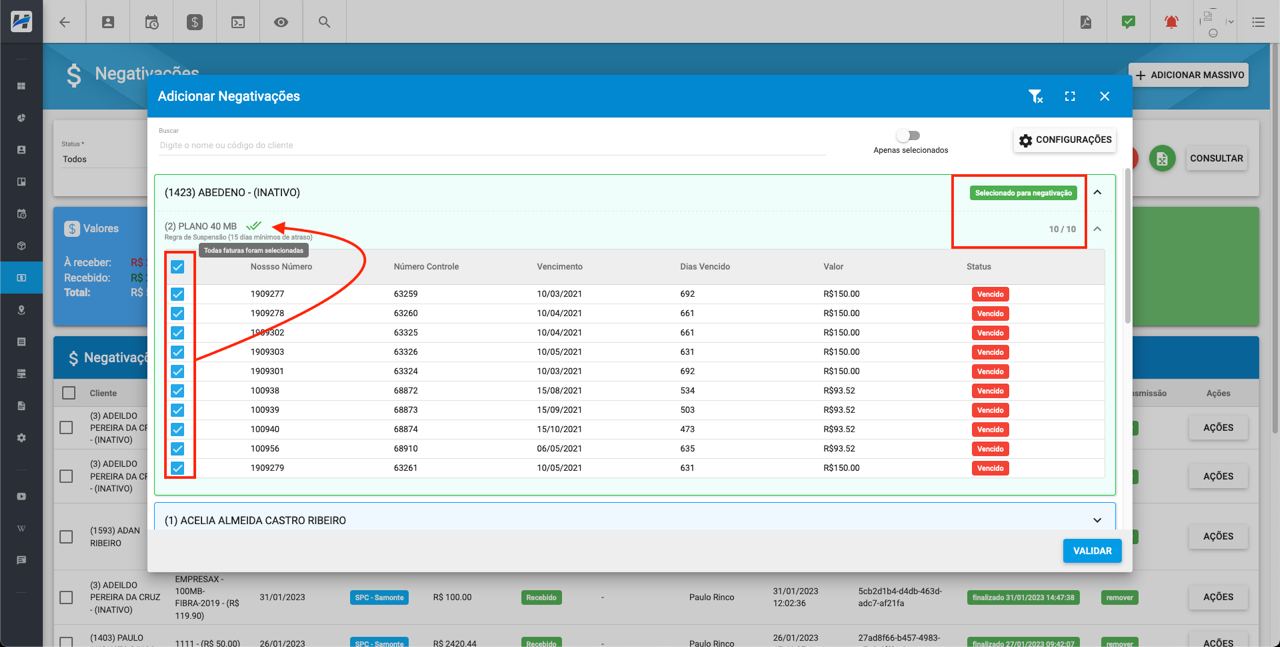Open the settings gear icon in sidebar
This screenshot has width=1280, height=647.
click(21, 438)
